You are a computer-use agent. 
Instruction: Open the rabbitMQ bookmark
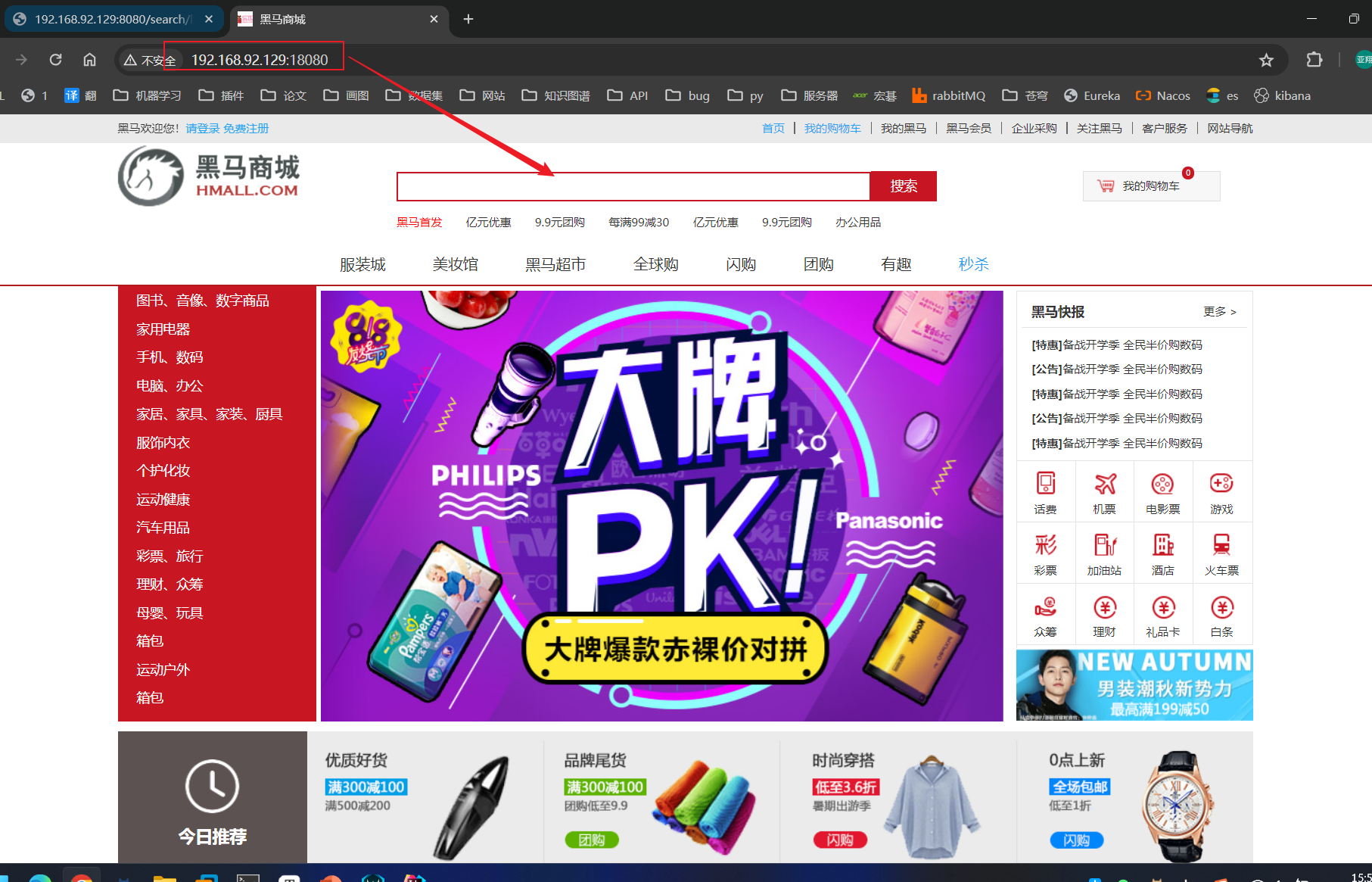pos(949,95)
